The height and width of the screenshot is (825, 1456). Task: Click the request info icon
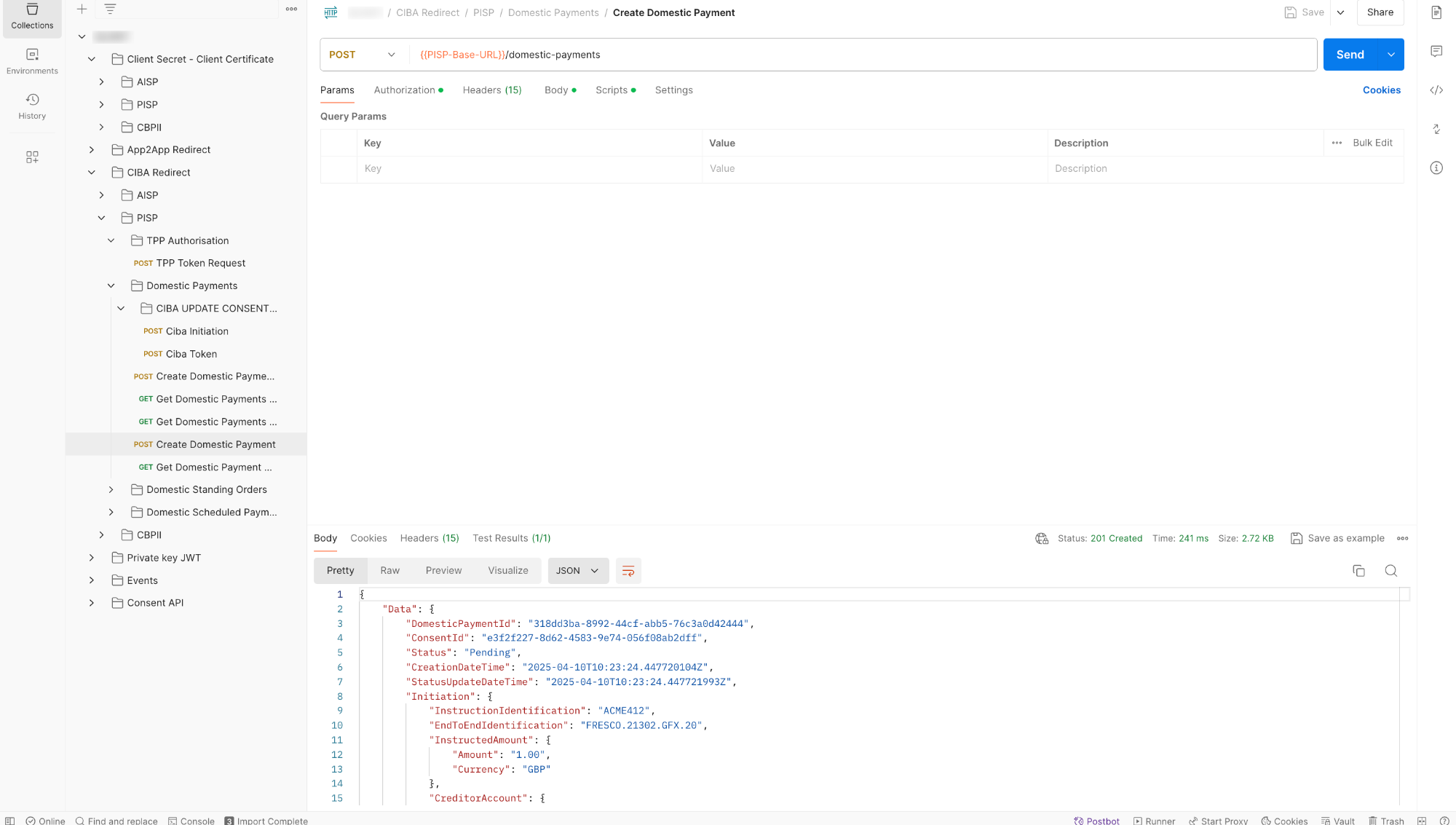(1436, 168)
